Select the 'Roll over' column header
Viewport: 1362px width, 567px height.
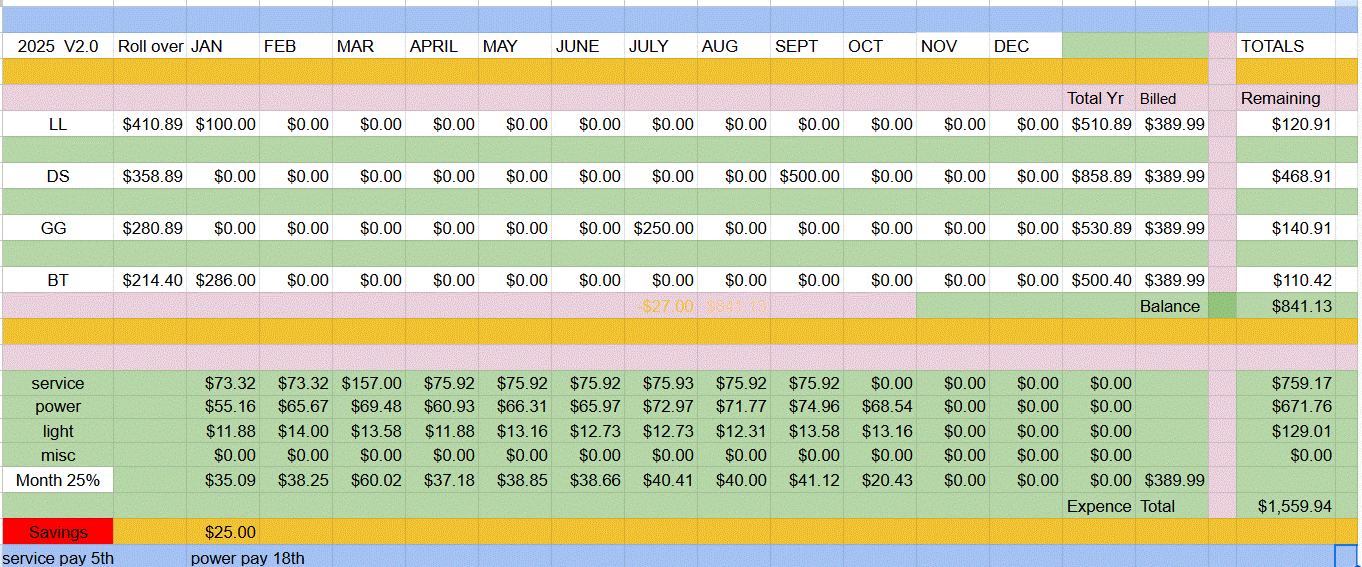[x=150, y=46]
